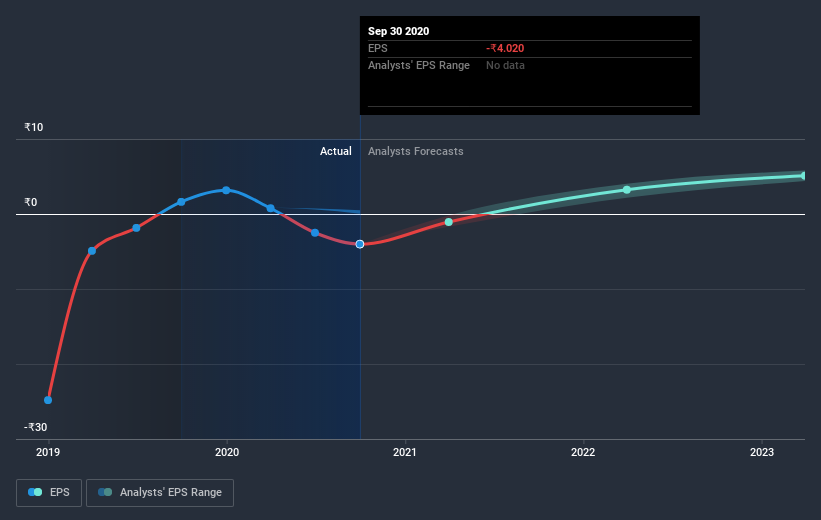Click the late-2019 data point just above zero
Screen dimensions: 821x520
tap(181, 202)
